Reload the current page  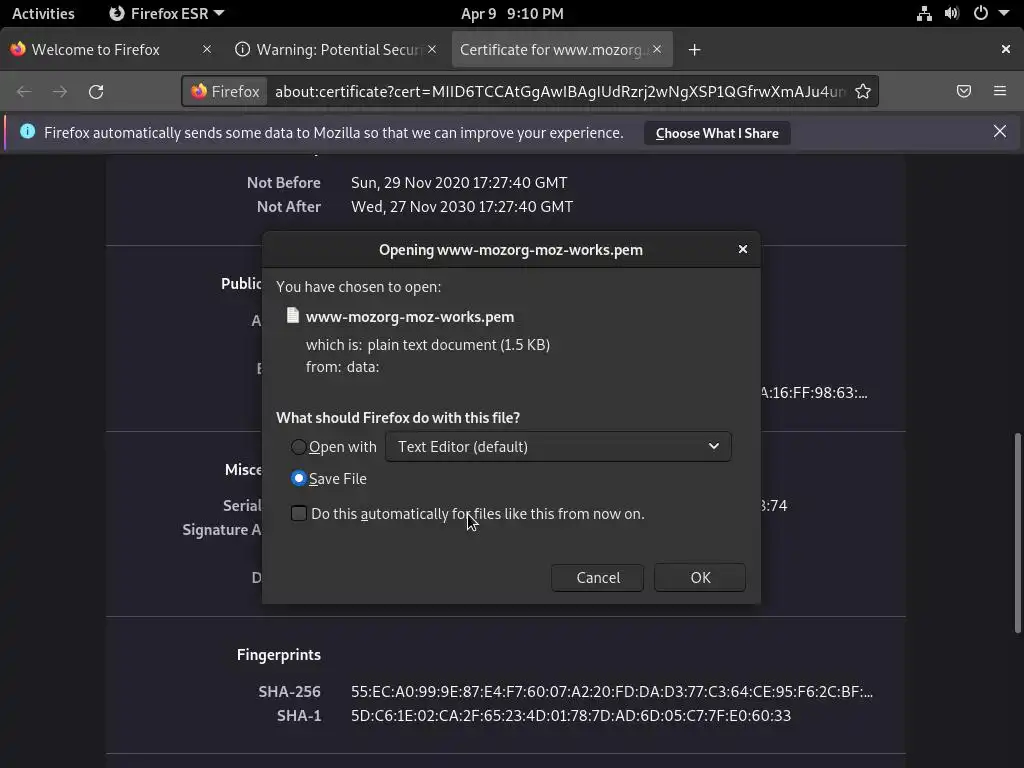[96, 91]
